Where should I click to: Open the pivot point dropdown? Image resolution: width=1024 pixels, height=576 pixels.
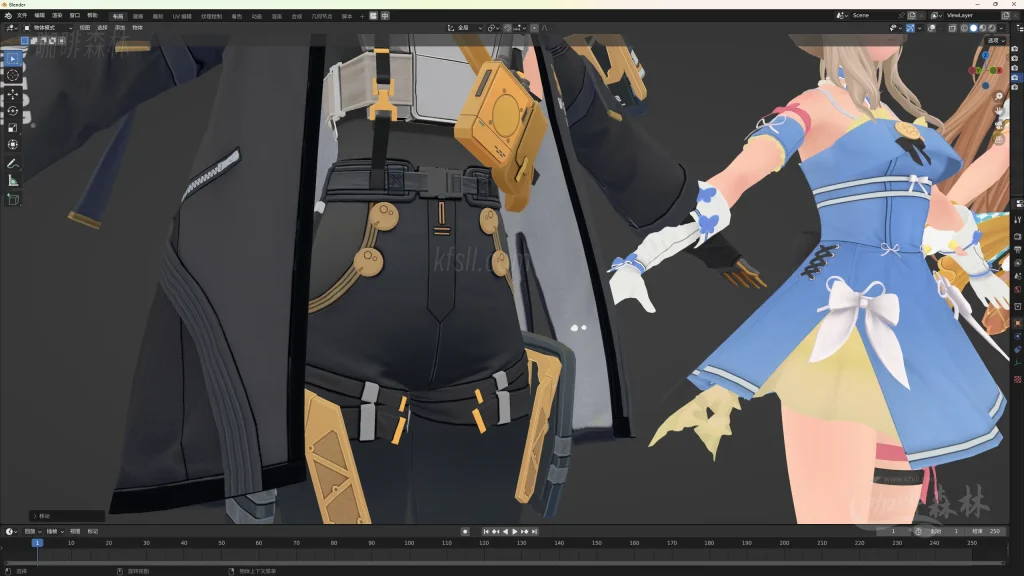(x=493, y=28)
